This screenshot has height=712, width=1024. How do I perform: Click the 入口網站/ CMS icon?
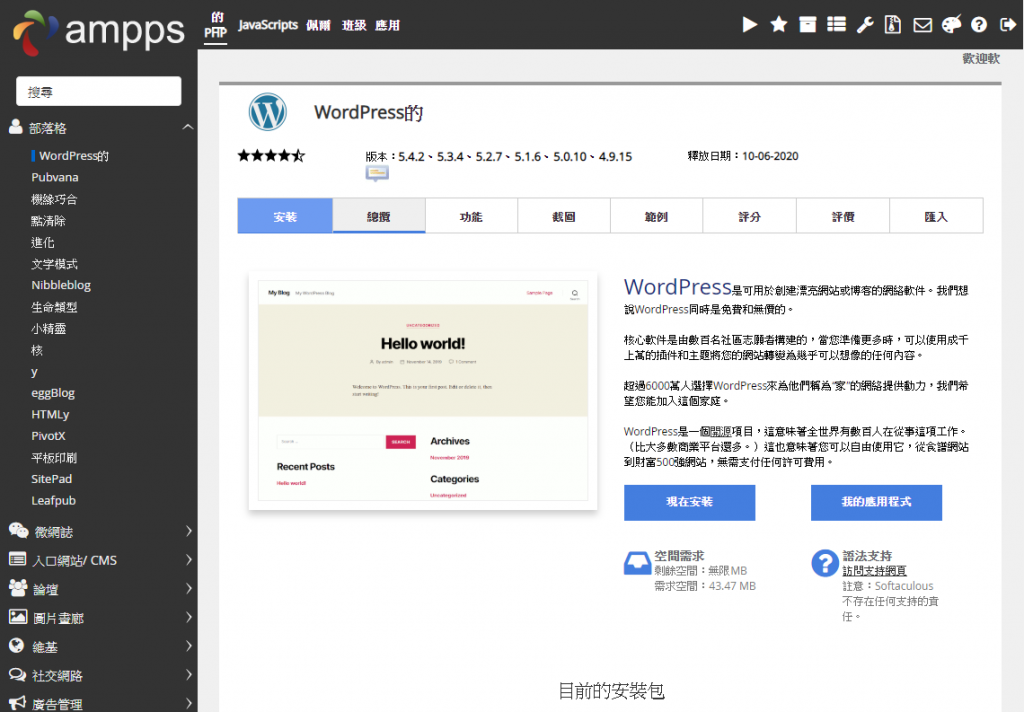18,559
